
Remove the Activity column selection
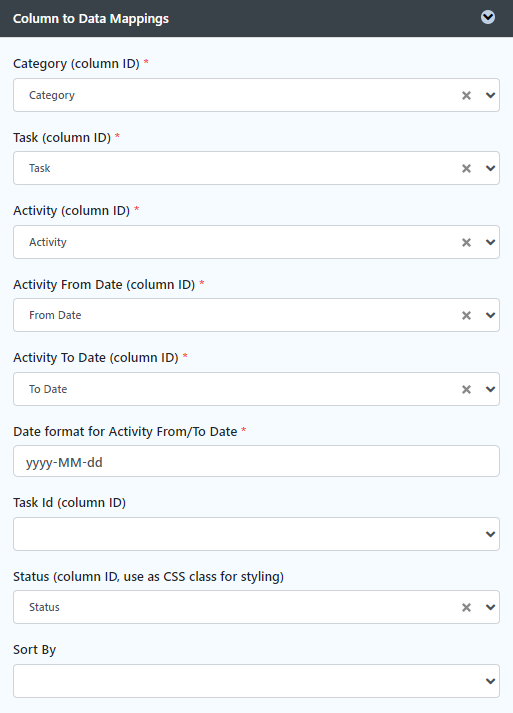(x=466, y=242)
